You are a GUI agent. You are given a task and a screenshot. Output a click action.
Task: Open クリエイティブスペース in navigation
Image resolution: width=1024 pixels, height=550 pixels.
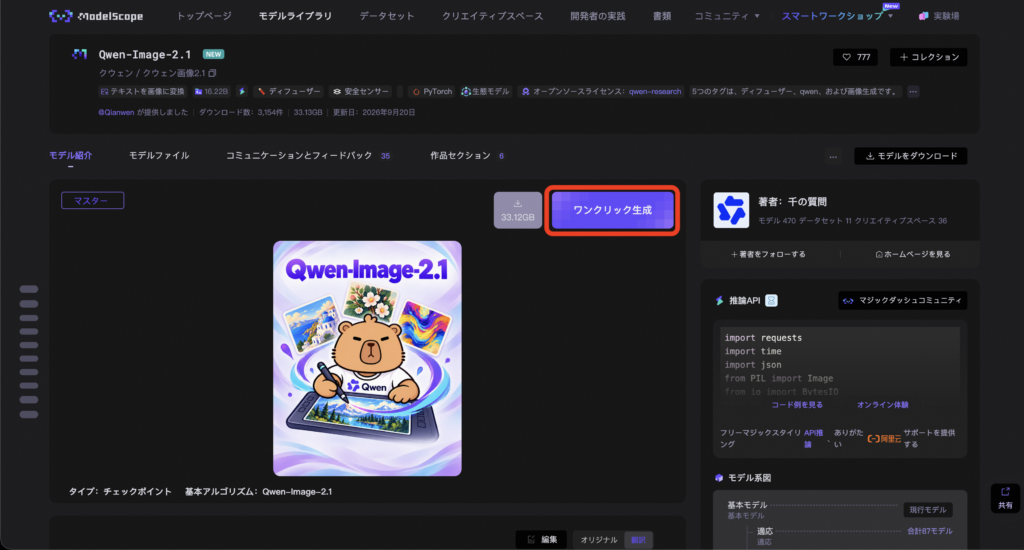[x=492, y=16]
